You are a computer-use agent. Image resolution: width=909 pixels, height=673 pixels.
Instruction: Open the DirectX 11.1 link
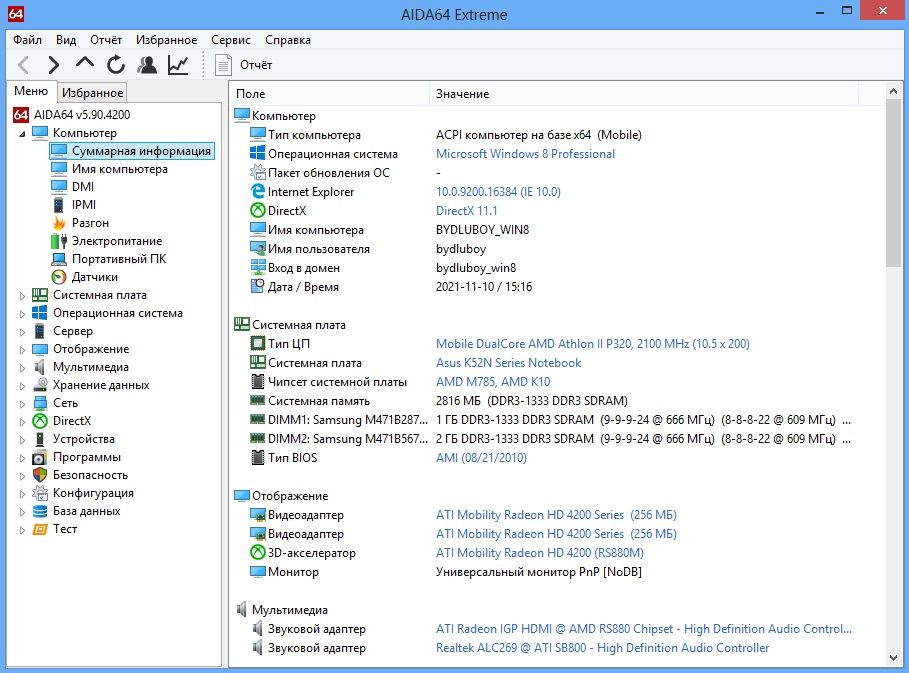[x=467, y=210]
